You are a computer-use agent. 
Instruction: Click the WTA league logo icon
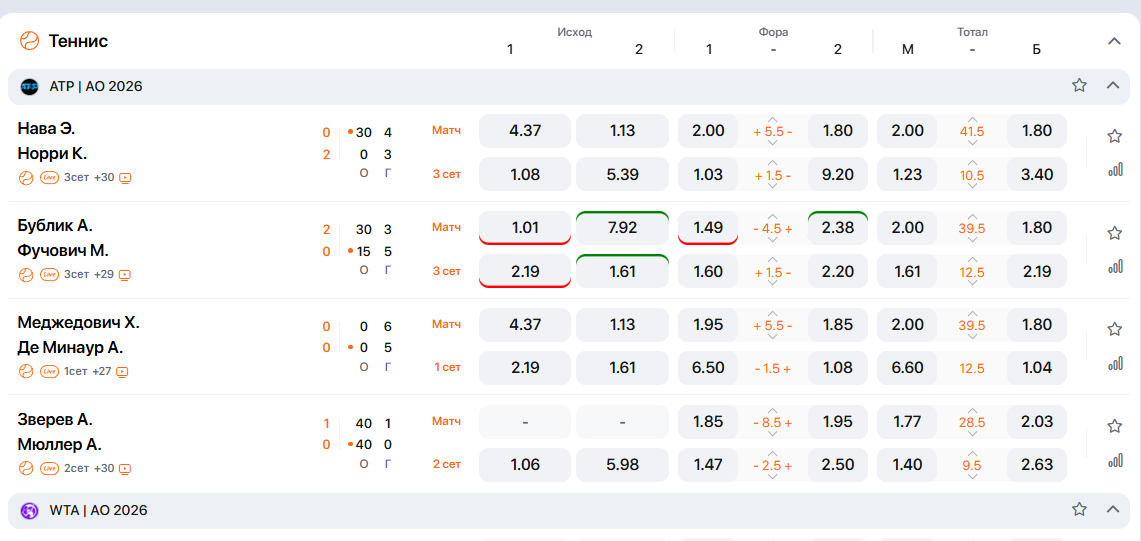click(x=29, y=511)
